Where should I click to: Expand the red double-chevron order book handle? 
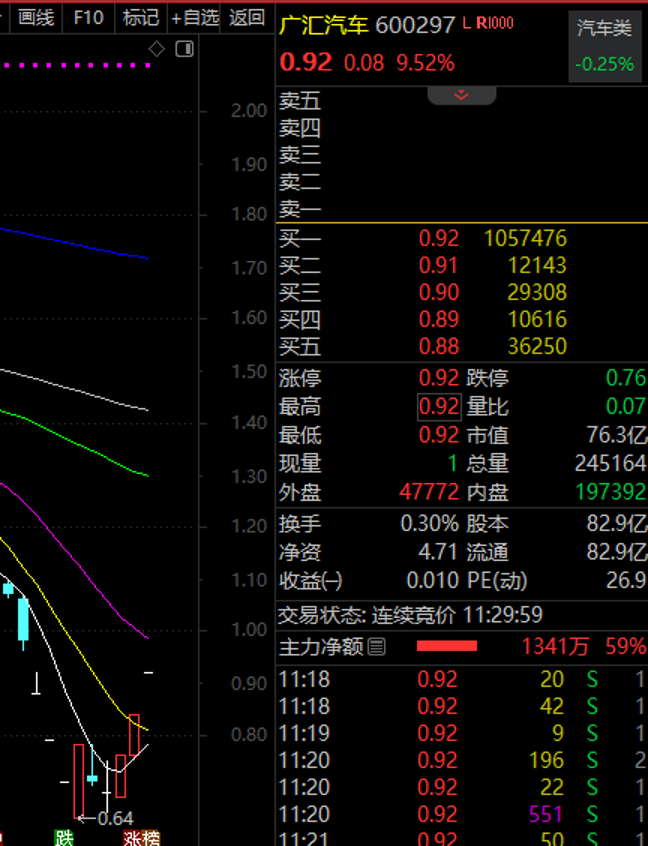point(461,95)
